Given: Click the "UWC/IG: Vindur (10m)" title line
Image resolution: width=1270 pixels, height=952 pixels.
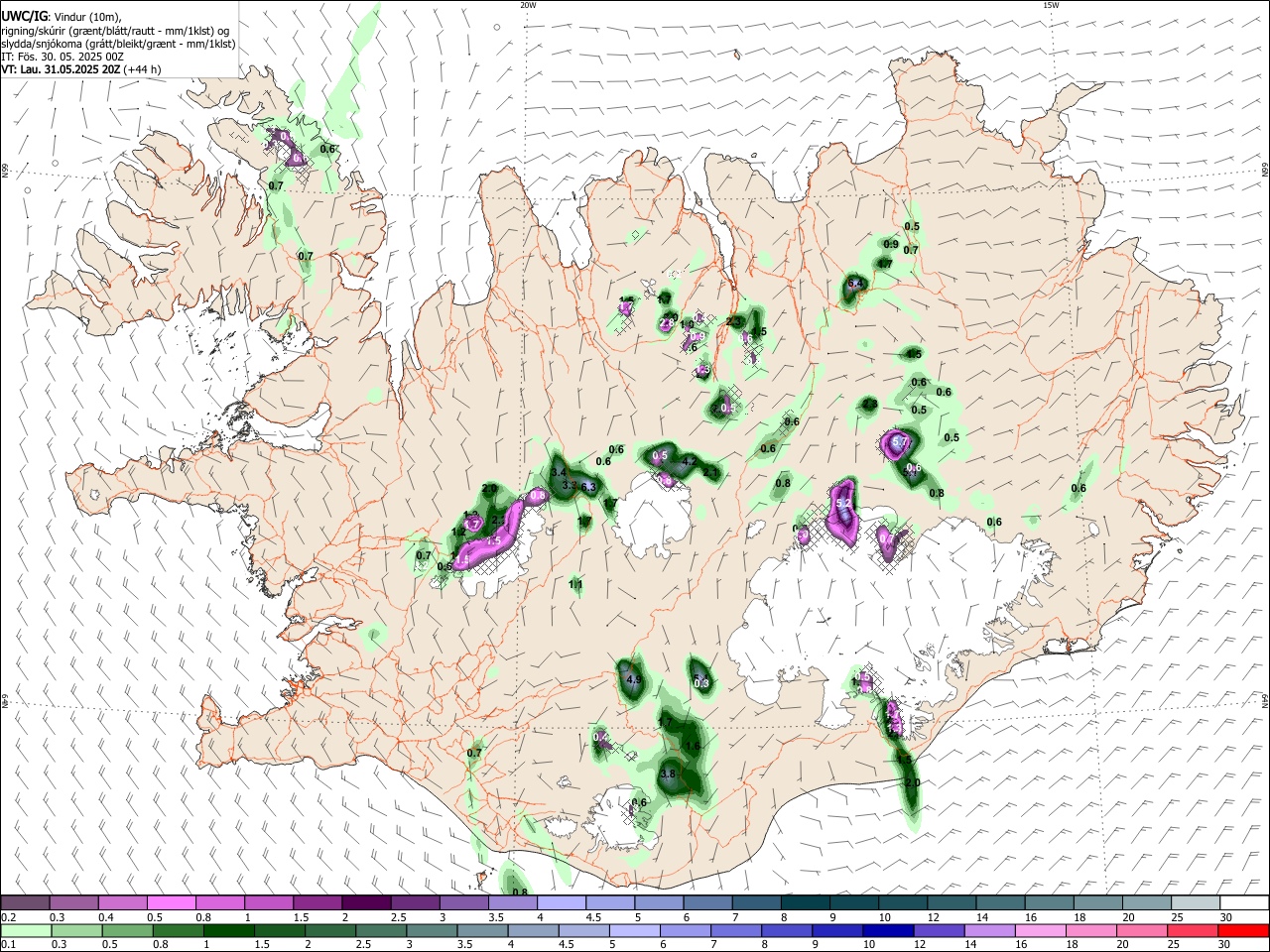Looking at the screenshot, I should click(62, 16).
